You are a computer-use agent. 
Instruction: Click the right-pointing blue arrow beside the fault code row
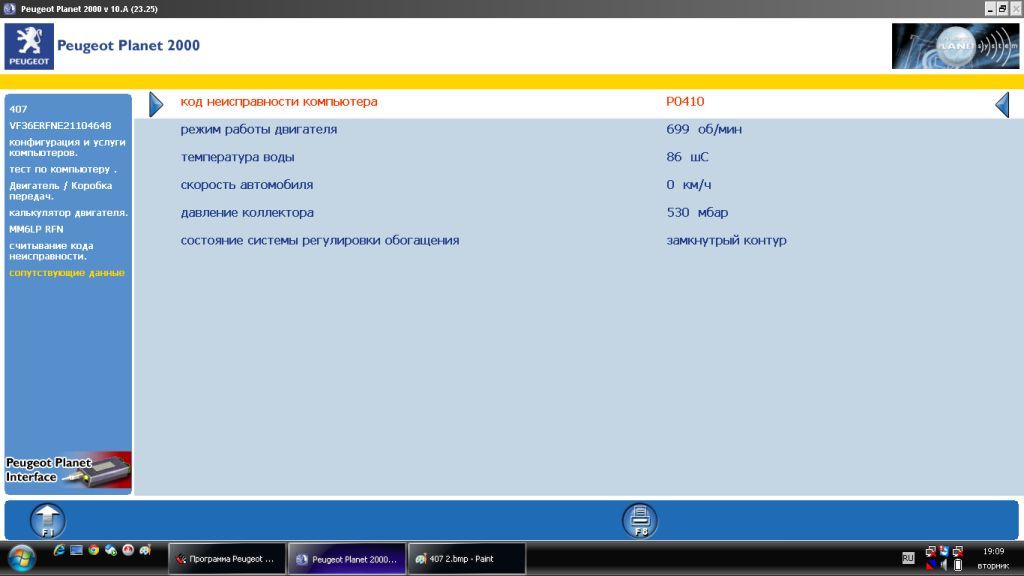tap(156, 104)
